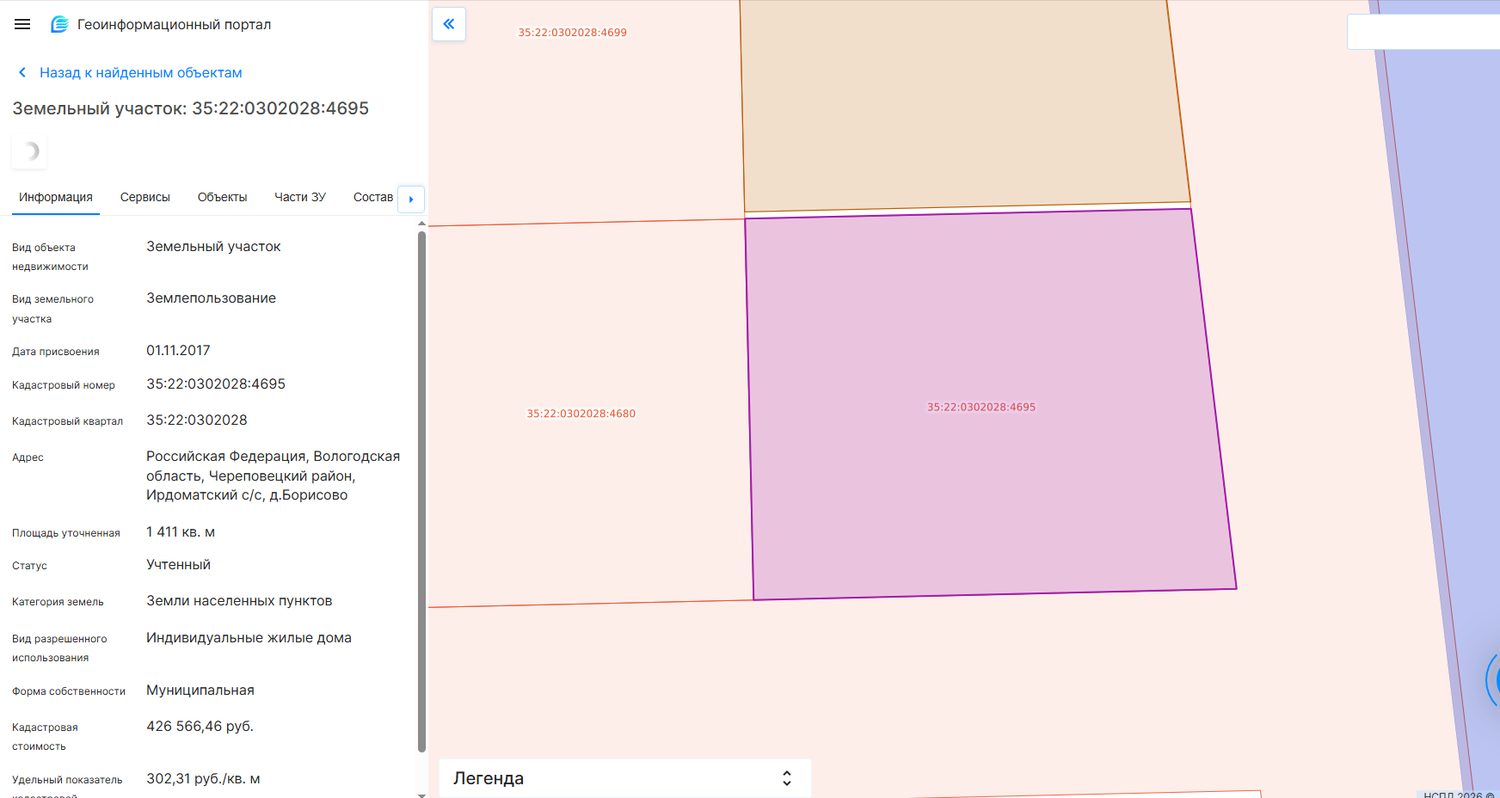Collapse the side panel with double-chevron
The height and width of the screenshot is (798, 1500).
[449, 24]
